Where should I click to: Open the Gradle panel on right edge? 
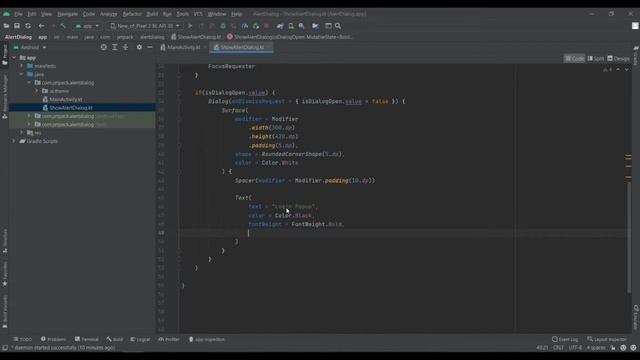pyautogui.click(x=636, y=55)
